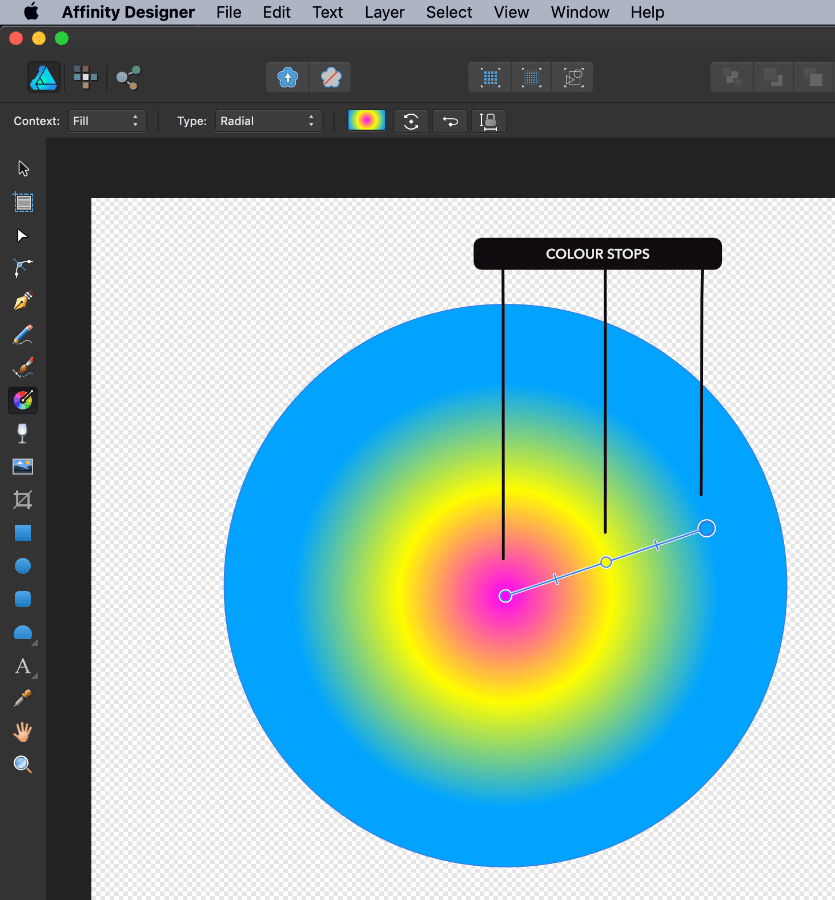
Task: Switch to the Export Persona
Action: pyautogui.click(x=128, y=77)
